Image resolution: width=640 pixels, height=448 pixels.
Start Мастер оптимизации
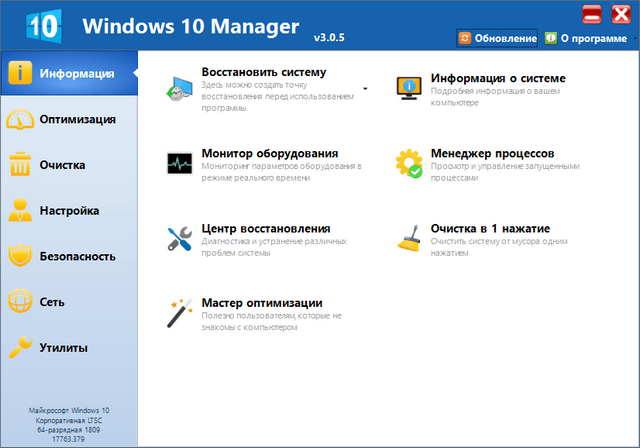pos(262,303)
